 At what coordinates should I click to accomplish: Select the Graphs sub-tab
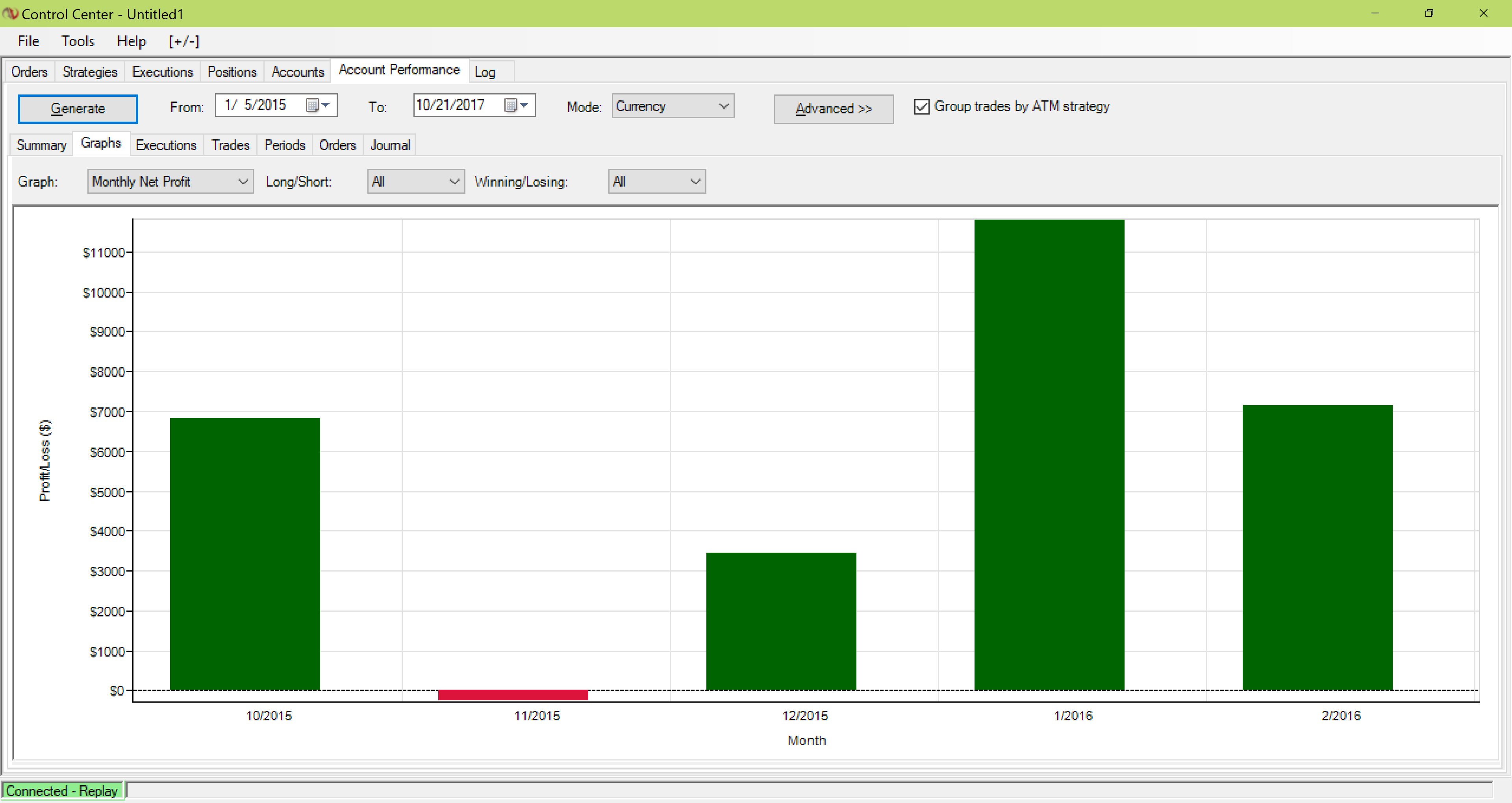[101, 143]
